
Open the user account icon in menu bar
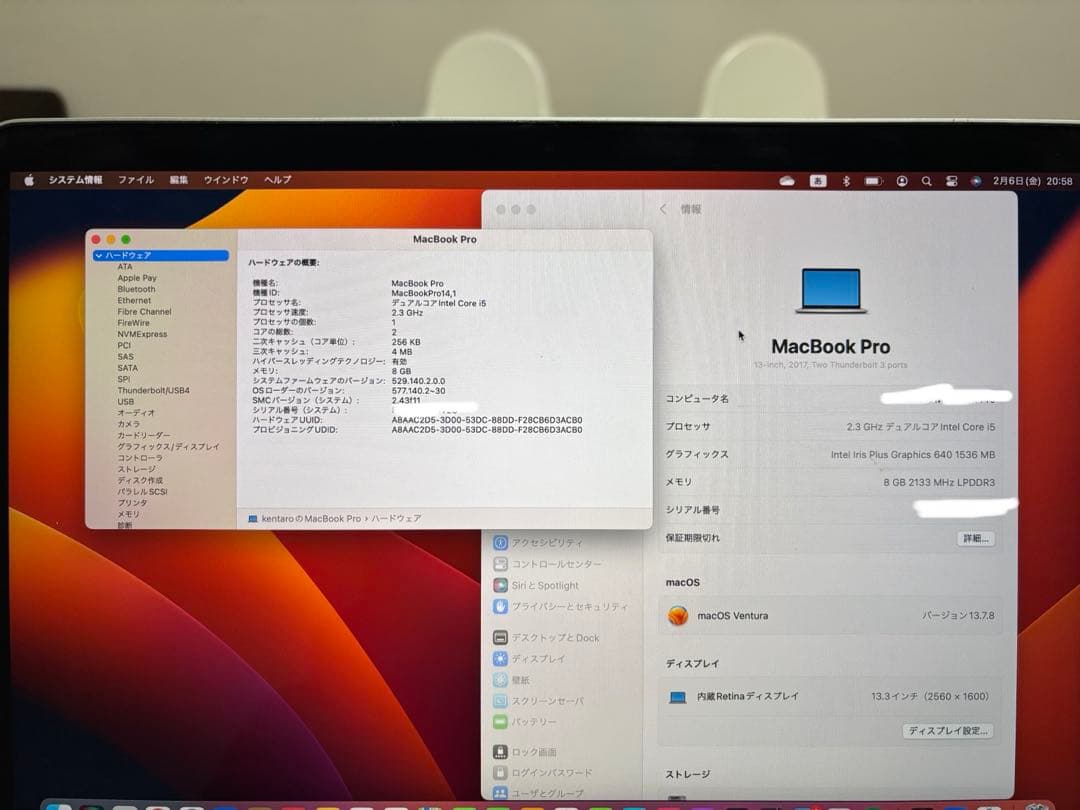902,181
